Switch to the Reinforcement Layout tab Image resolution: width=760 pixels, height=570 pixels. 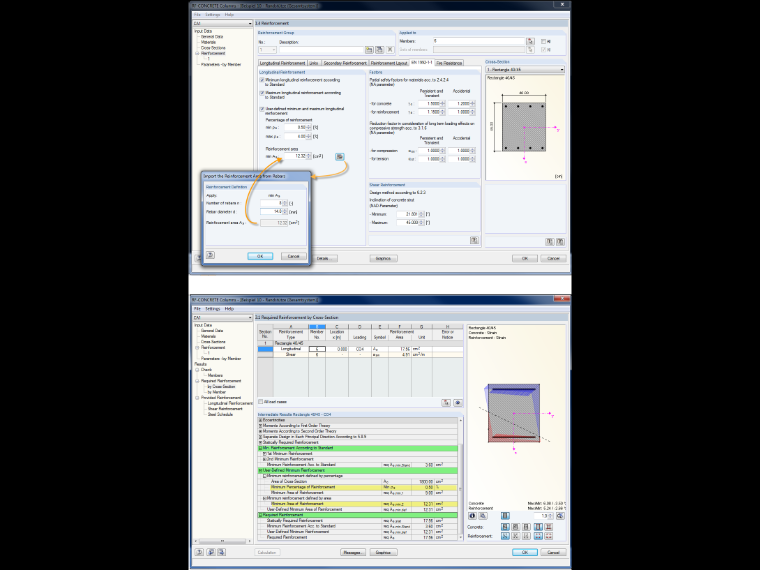pyautogui.click(x=389, y=63)
